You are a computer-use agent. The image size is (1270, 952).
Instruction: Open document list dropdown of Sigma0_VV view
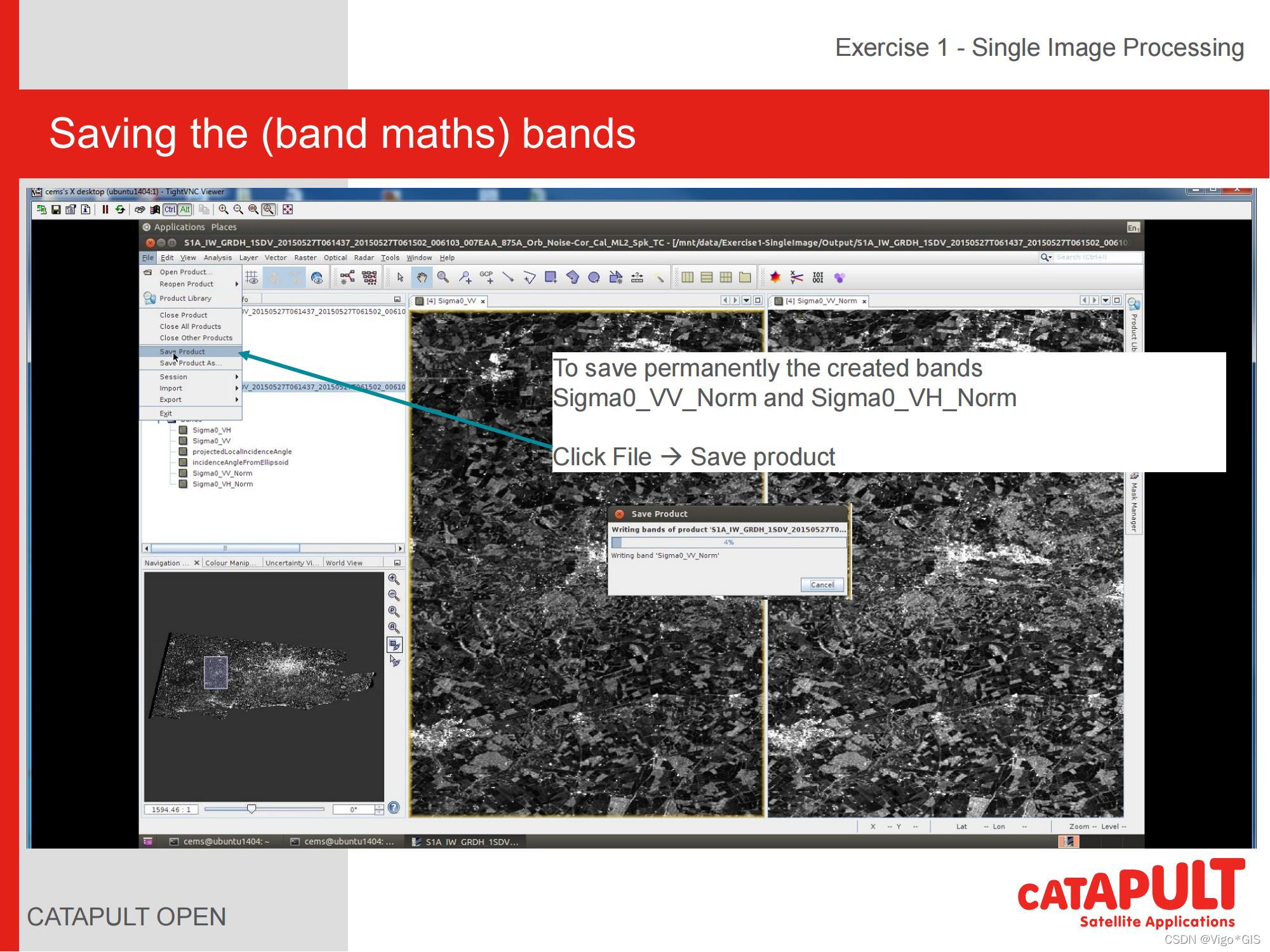click(747, 300)
